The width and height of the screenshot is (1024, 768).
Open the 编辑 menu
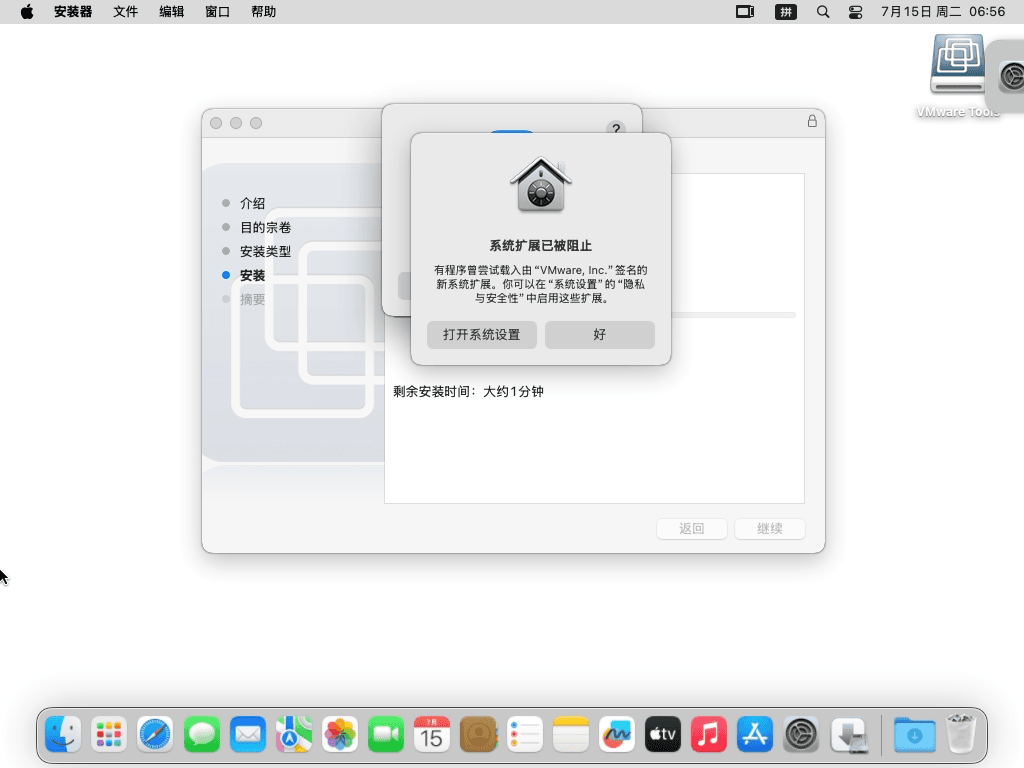171,12
